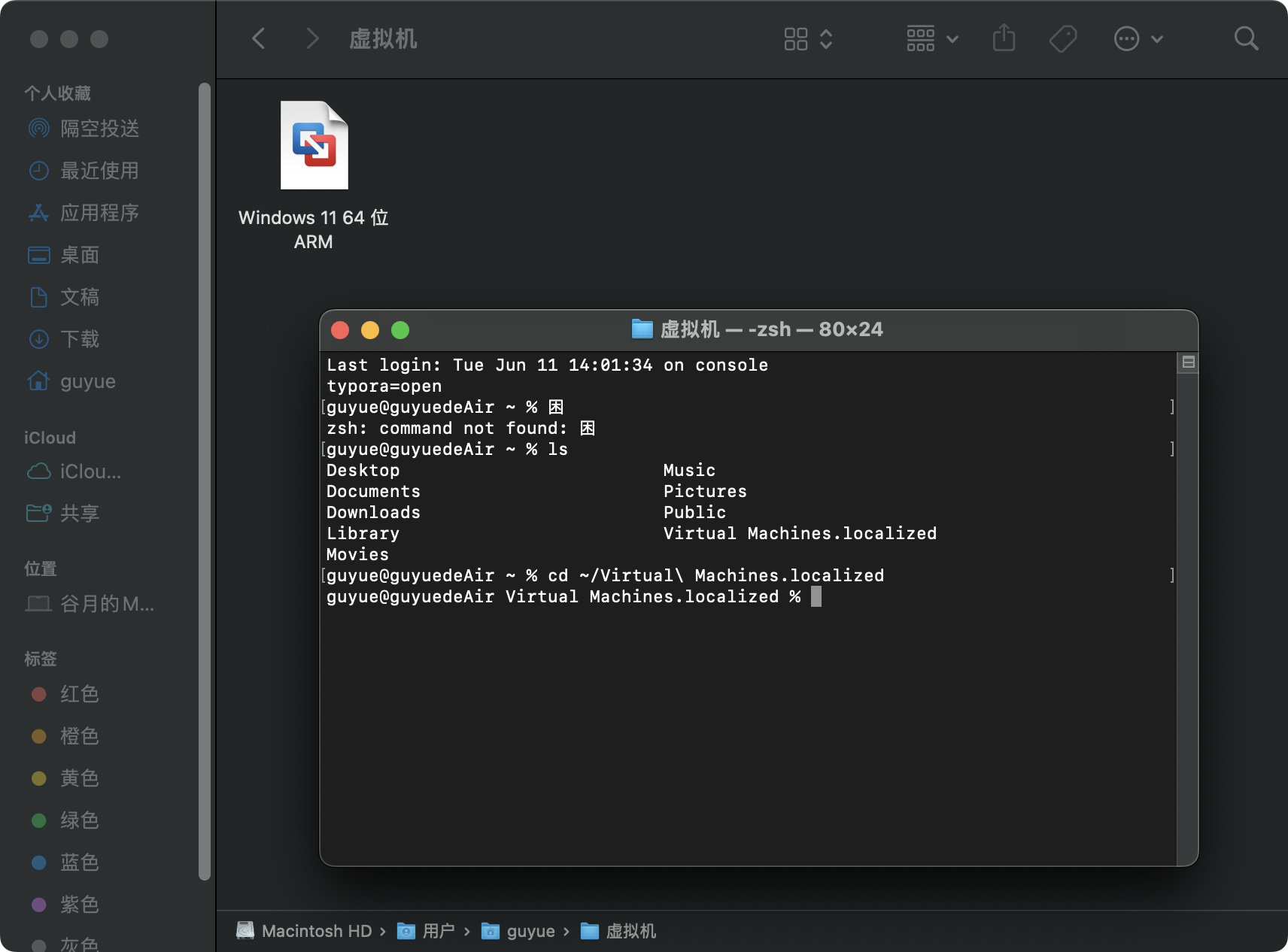1288x952 pixels.
Task: Open 桌面 in sidebar
Action: 63,255
